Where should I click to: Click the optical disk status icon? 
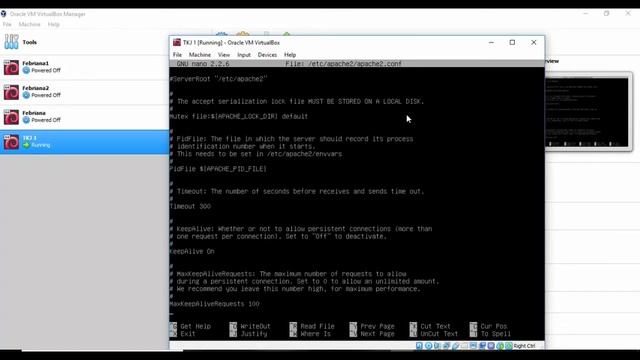(x=429, y=346)
